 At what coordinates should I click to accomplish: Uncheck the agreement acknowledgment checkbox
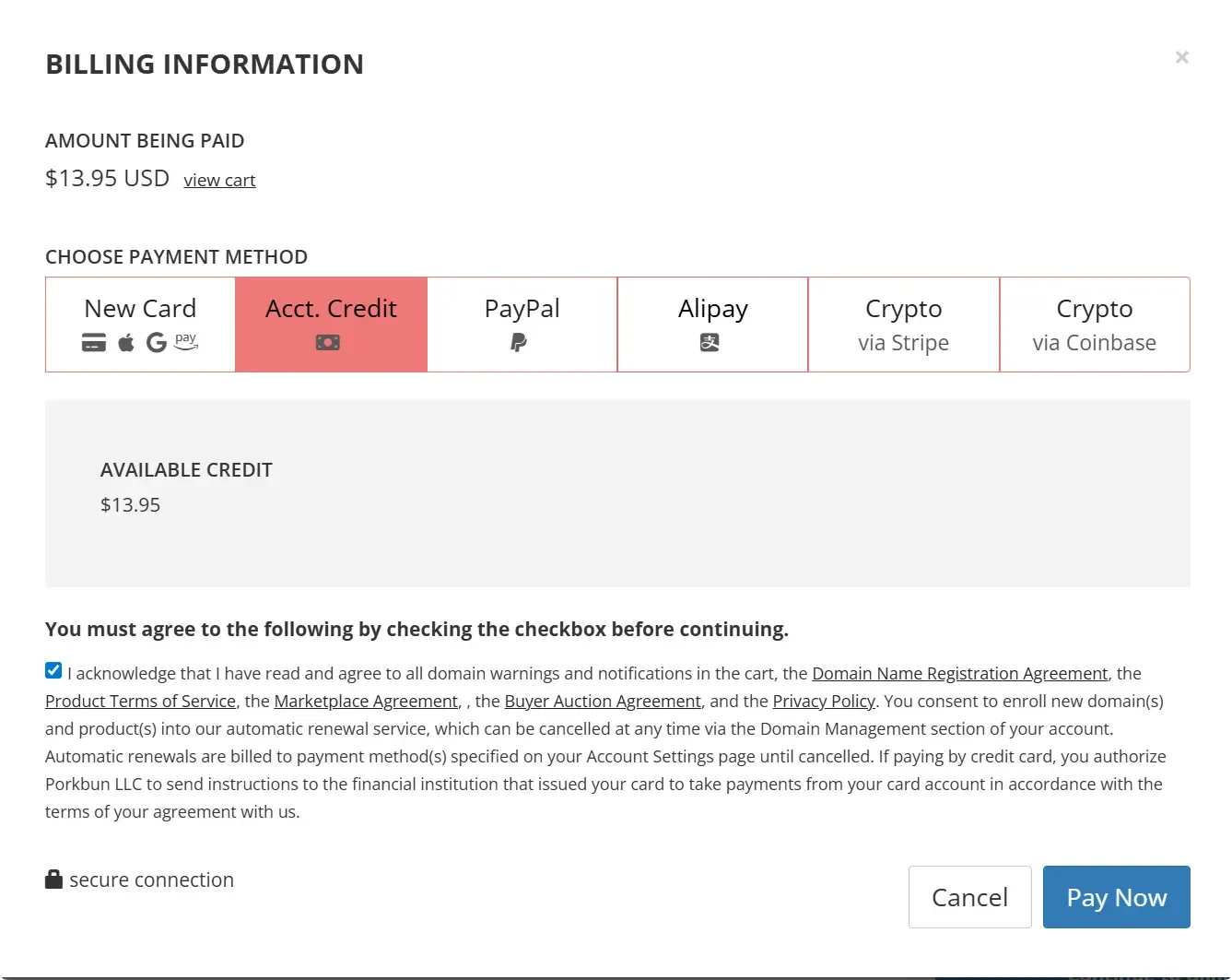(53, 671)
